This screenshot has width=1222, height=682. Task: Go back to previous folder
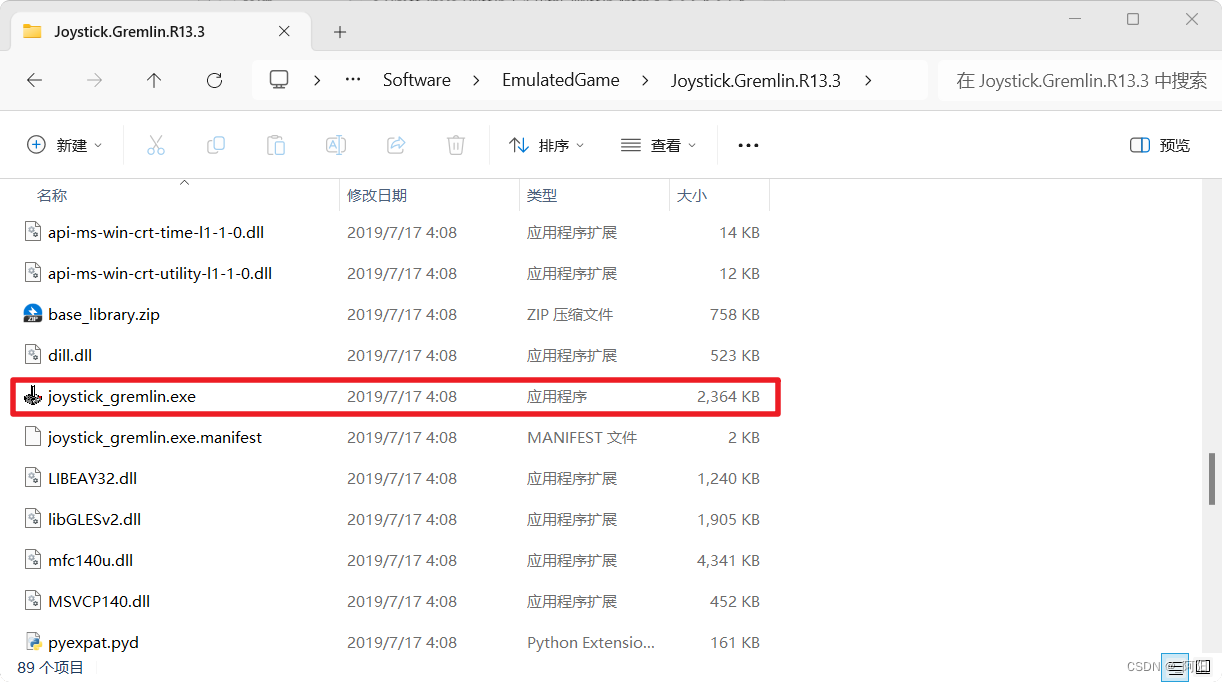click(x=35, y=80)
